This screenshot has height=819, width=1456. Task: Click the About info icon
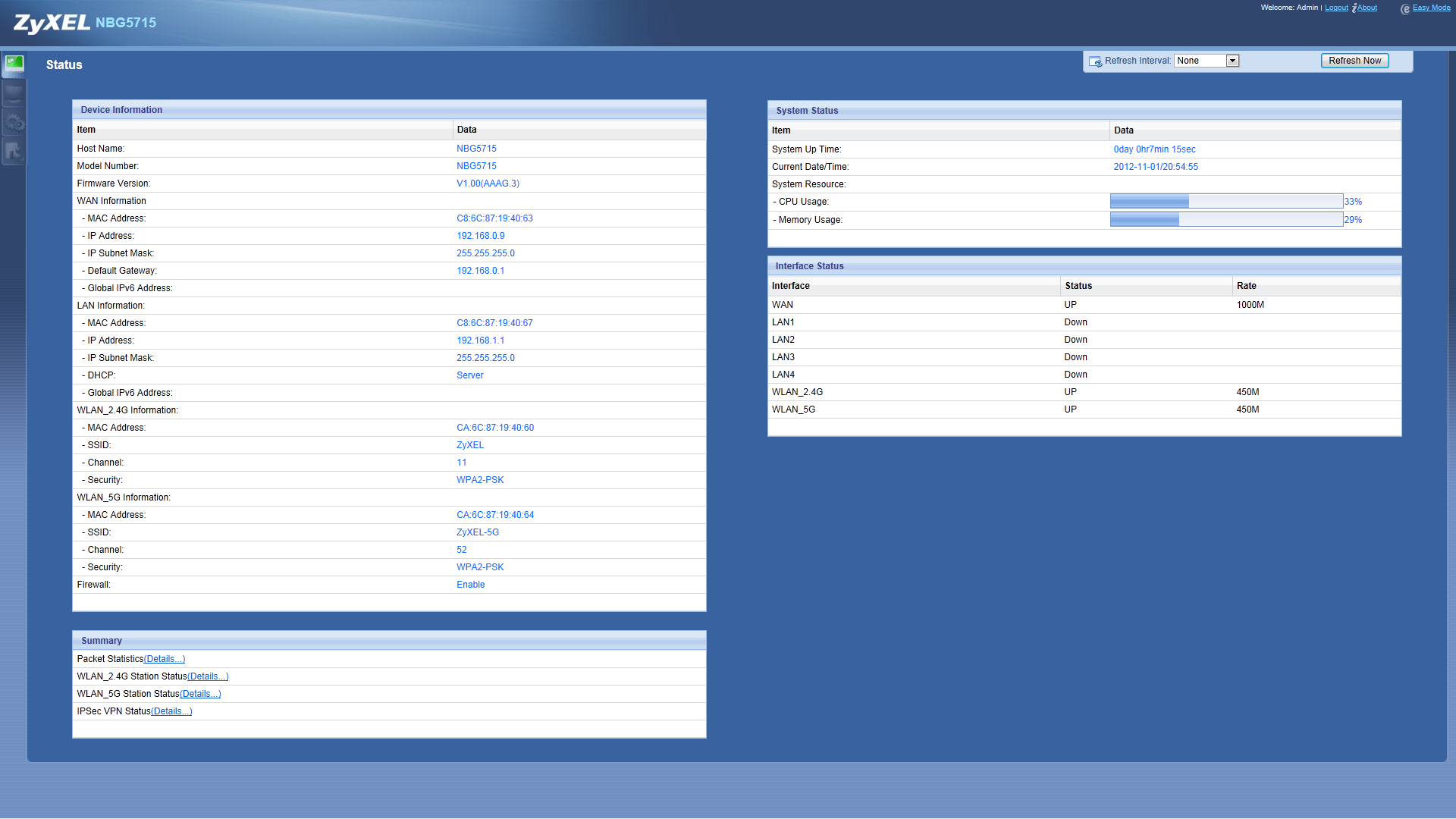pos(1354,8)
